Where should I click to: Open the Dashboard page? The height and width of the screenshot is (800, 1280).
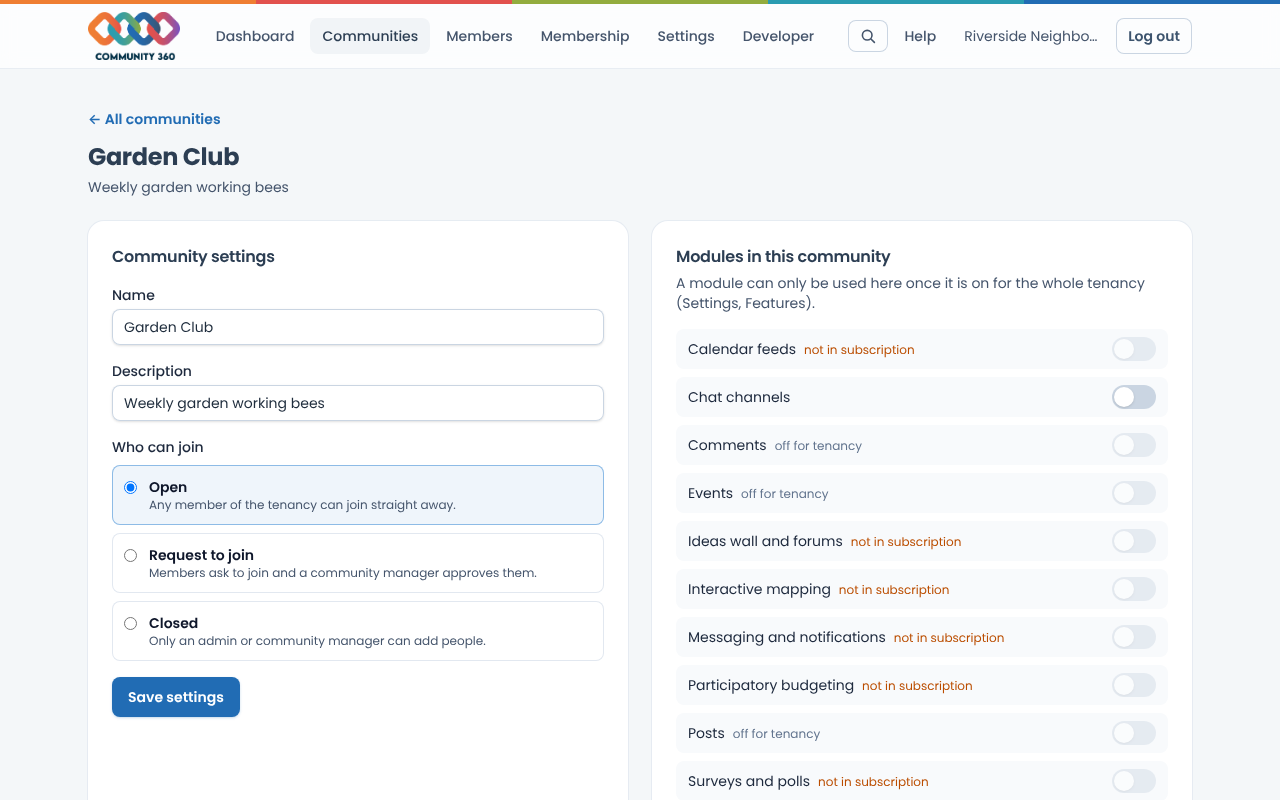[x=255, y=36]
